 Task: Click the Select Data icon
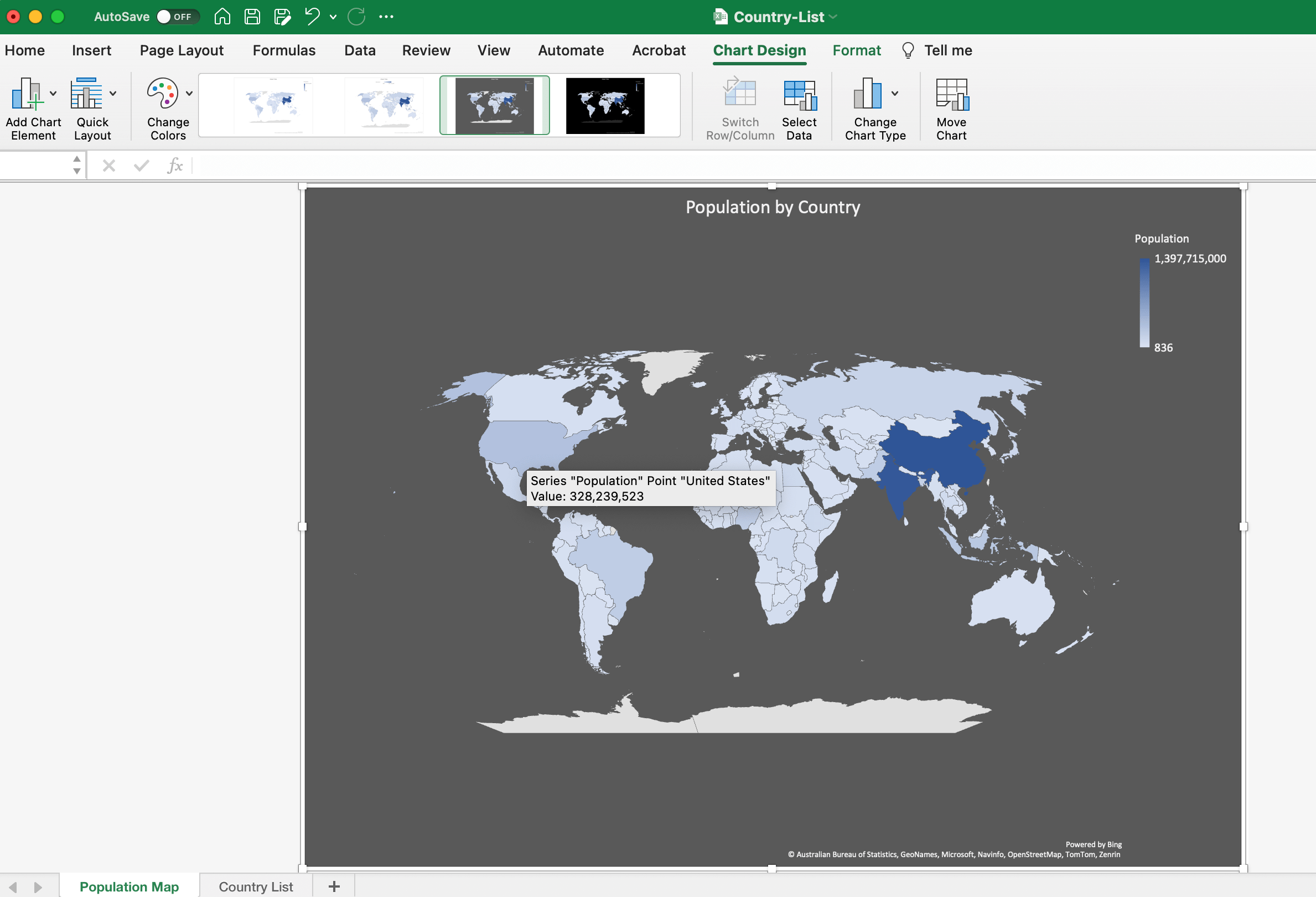(x=799, y=96)
